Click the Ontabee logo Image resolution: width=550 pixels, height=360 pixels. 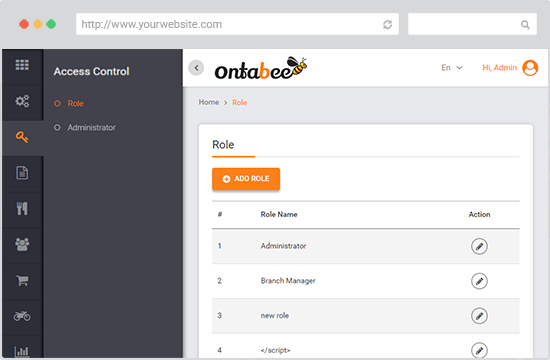tap(261, 68)
